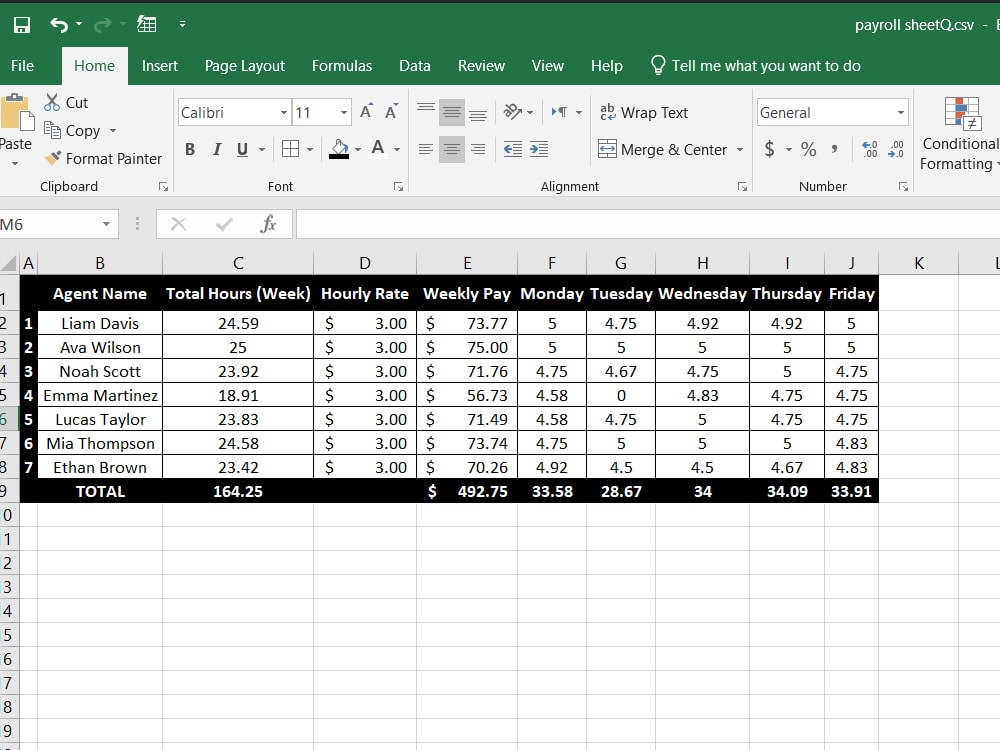Activate the Format Painter
1000x750 pixels.
[x=103, y=159]
